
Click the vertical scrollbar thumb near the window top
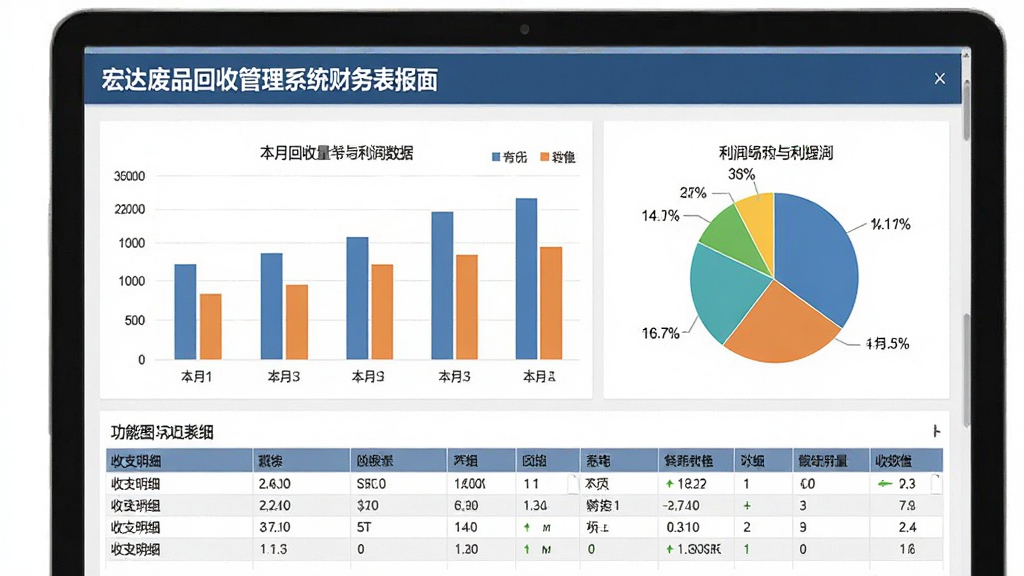966,108
